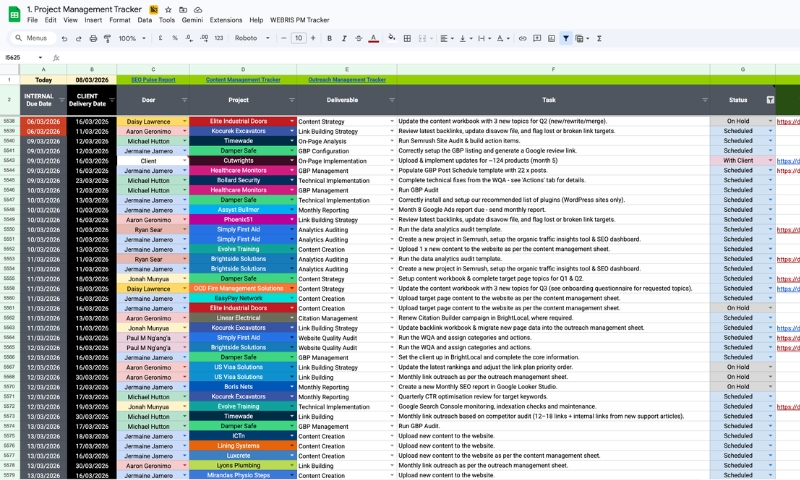Click the Undo arrow in the toolbar

pos(64,38)
